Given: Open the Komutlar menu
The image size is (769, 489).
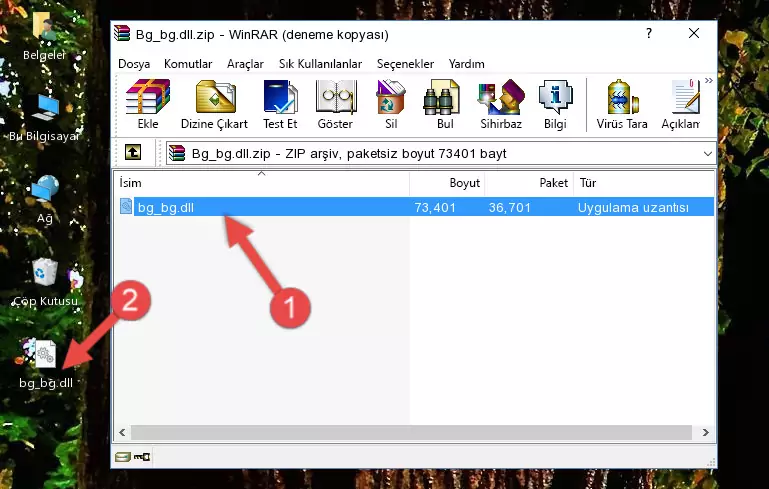Looking at the screenshot, I should 188,64.
